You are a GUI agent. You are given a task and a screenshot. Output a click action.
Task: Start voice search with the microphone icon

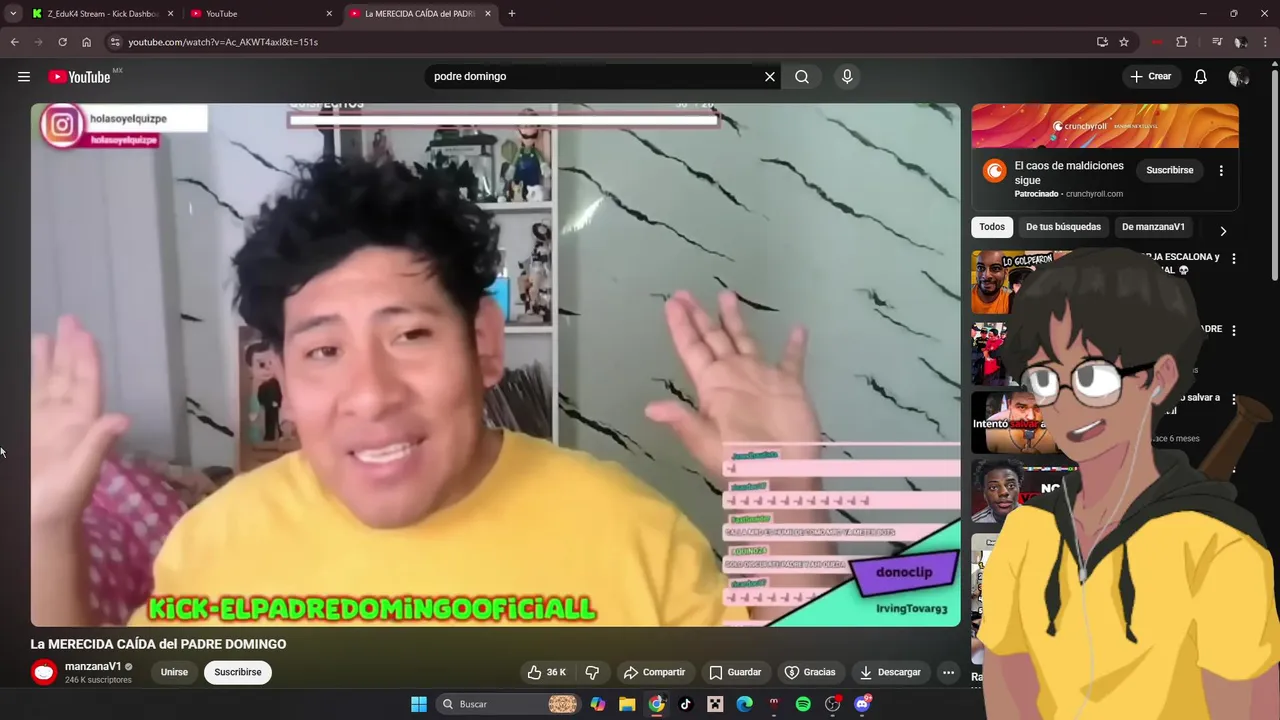[x=847, y=76]
